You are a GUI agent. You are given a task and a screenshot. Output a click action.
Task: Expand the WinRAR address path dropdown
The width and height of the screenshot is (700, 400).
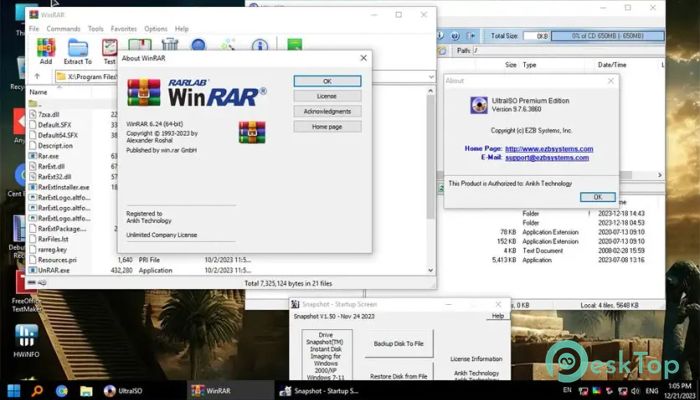click(431, 77)
